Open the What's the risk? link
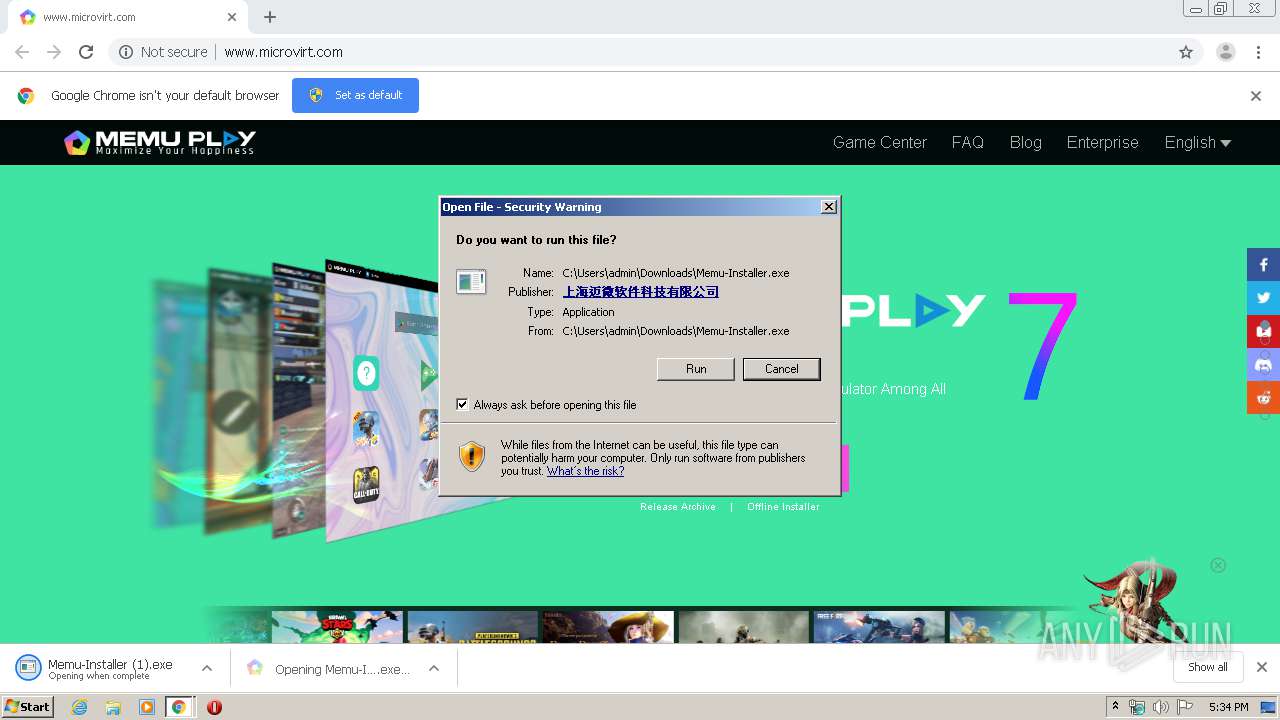 (x=585, y=471)
